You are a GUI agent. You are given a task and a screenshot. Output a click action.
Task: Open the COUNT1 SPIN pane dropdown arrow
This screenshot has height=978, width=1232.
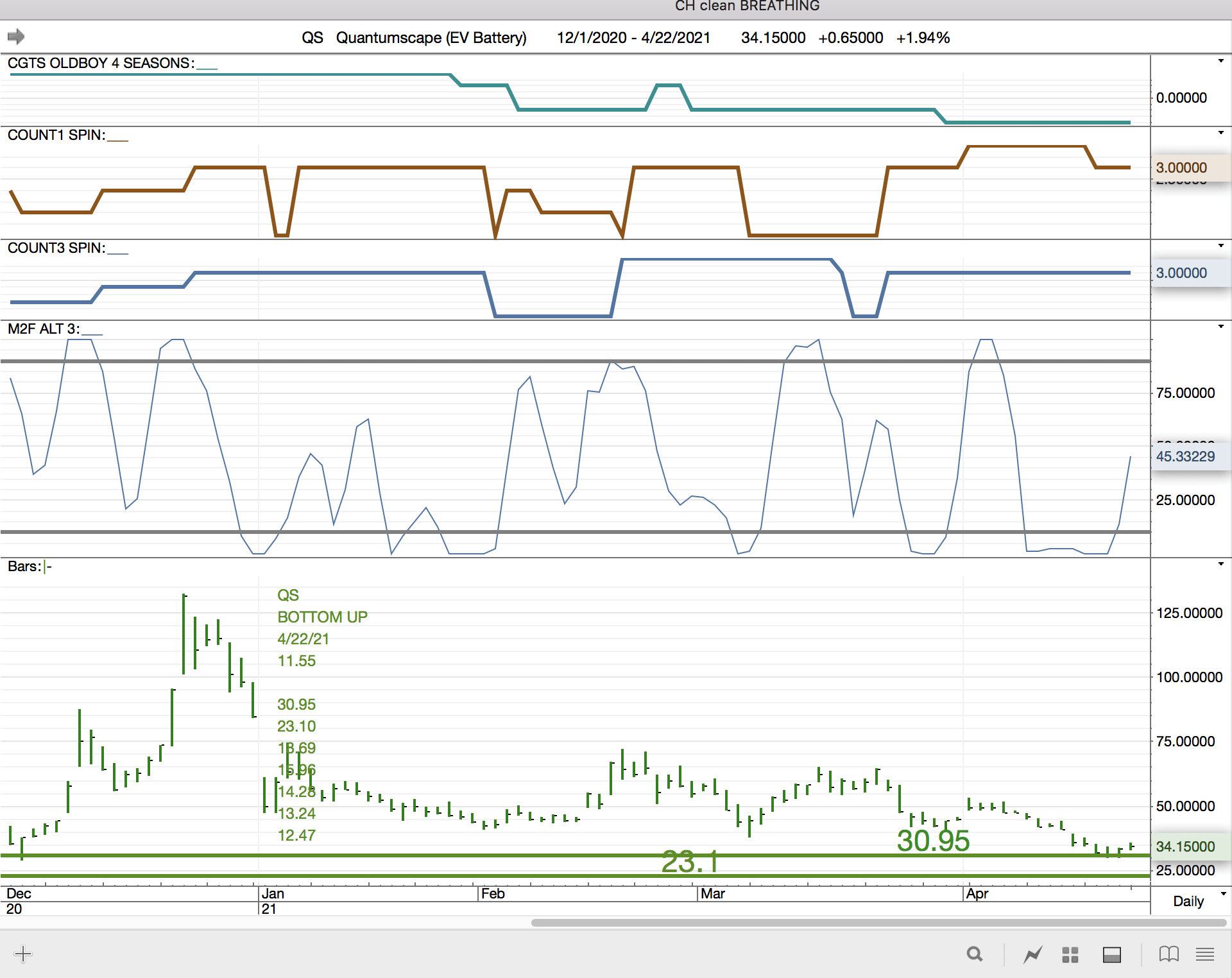coord(1220,133)
